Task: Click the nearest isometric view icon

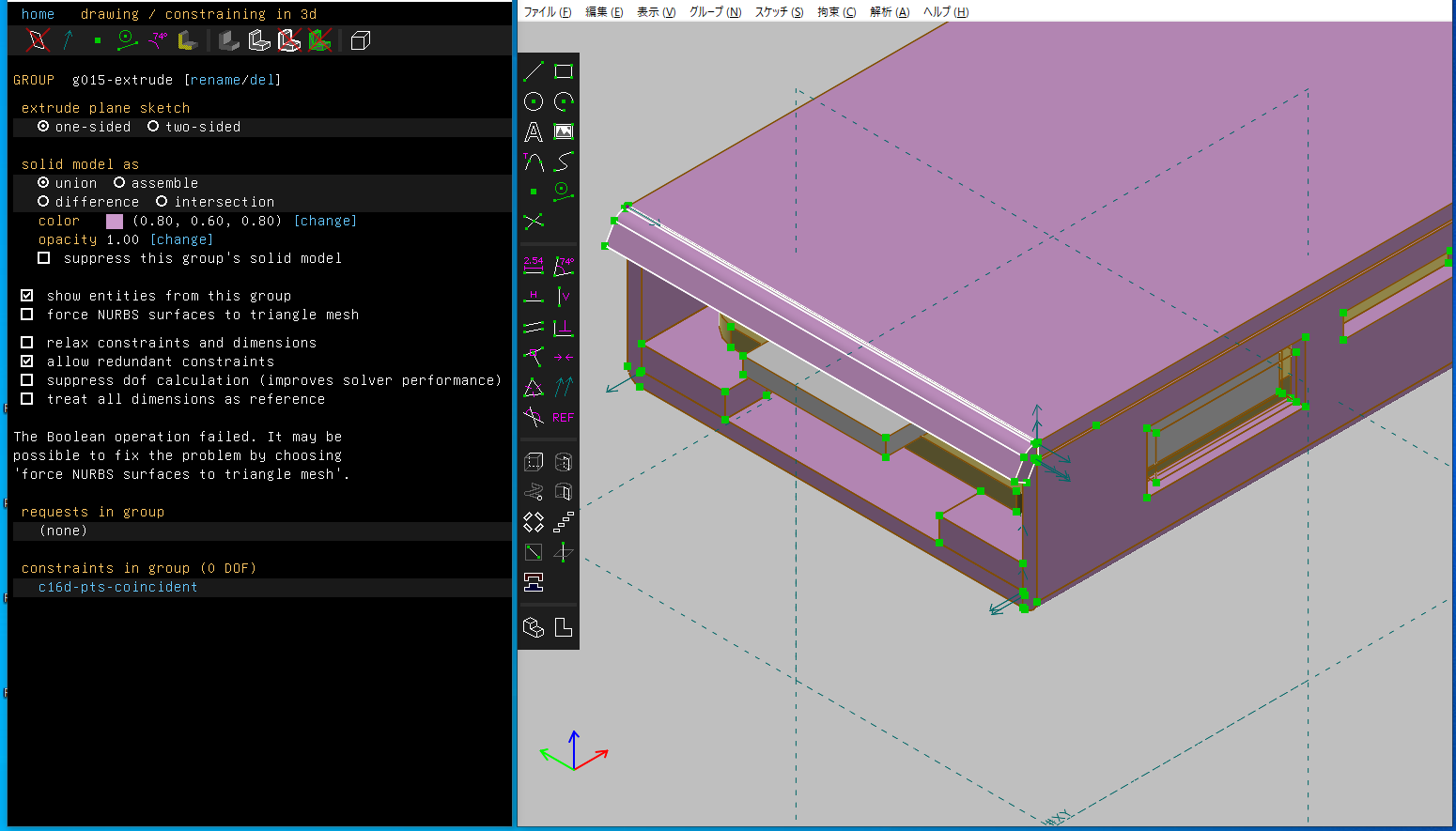Action: [534, 627]
